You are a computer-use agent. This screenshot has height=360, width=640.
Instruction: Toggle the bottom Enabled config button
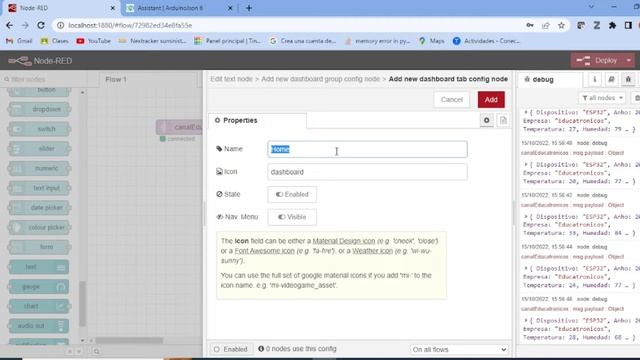click(x=231, y=349)
